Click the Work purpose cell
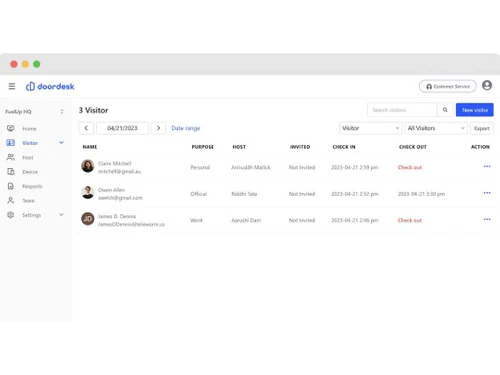 tap(196, 220)
